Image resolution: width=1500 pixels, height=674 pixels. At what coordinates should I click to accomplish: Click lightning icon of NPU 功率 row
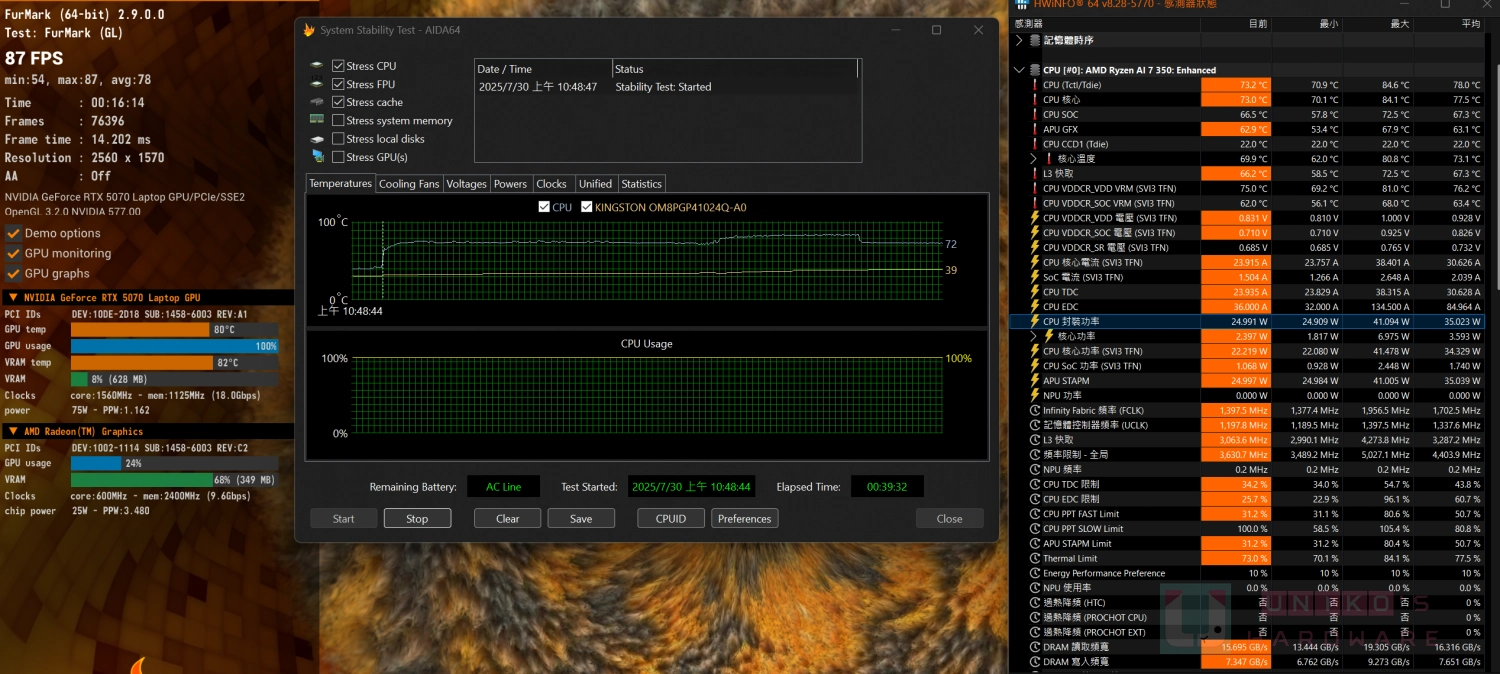tap(1035, 395)
